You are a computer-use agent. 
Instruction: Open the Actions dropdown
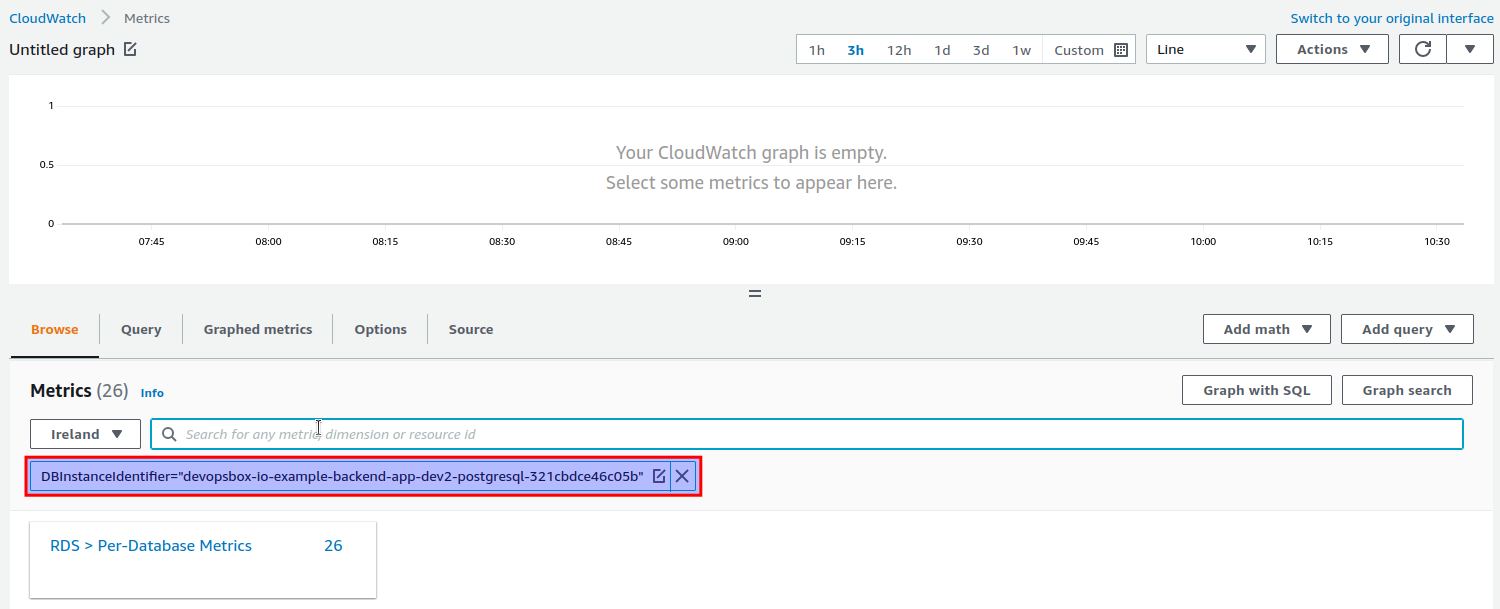click(x=1331, y=48)
